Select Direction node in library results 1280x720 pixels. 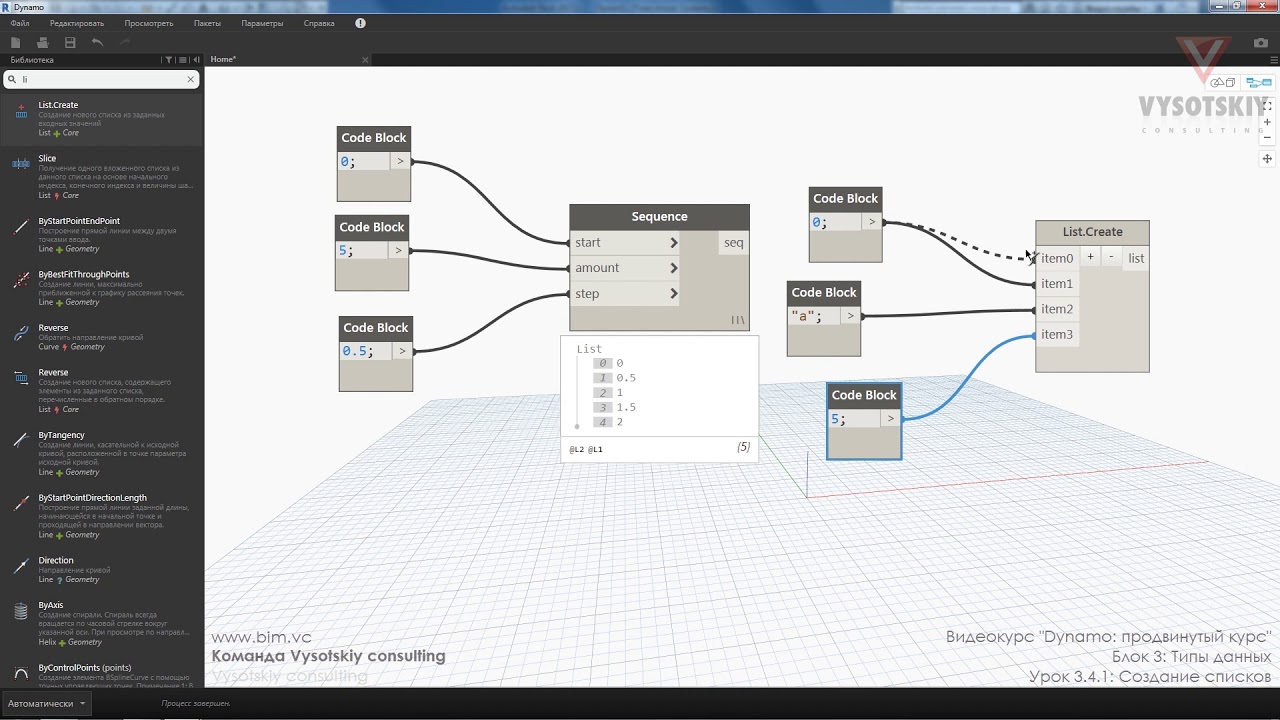click(x=101, y=570)
